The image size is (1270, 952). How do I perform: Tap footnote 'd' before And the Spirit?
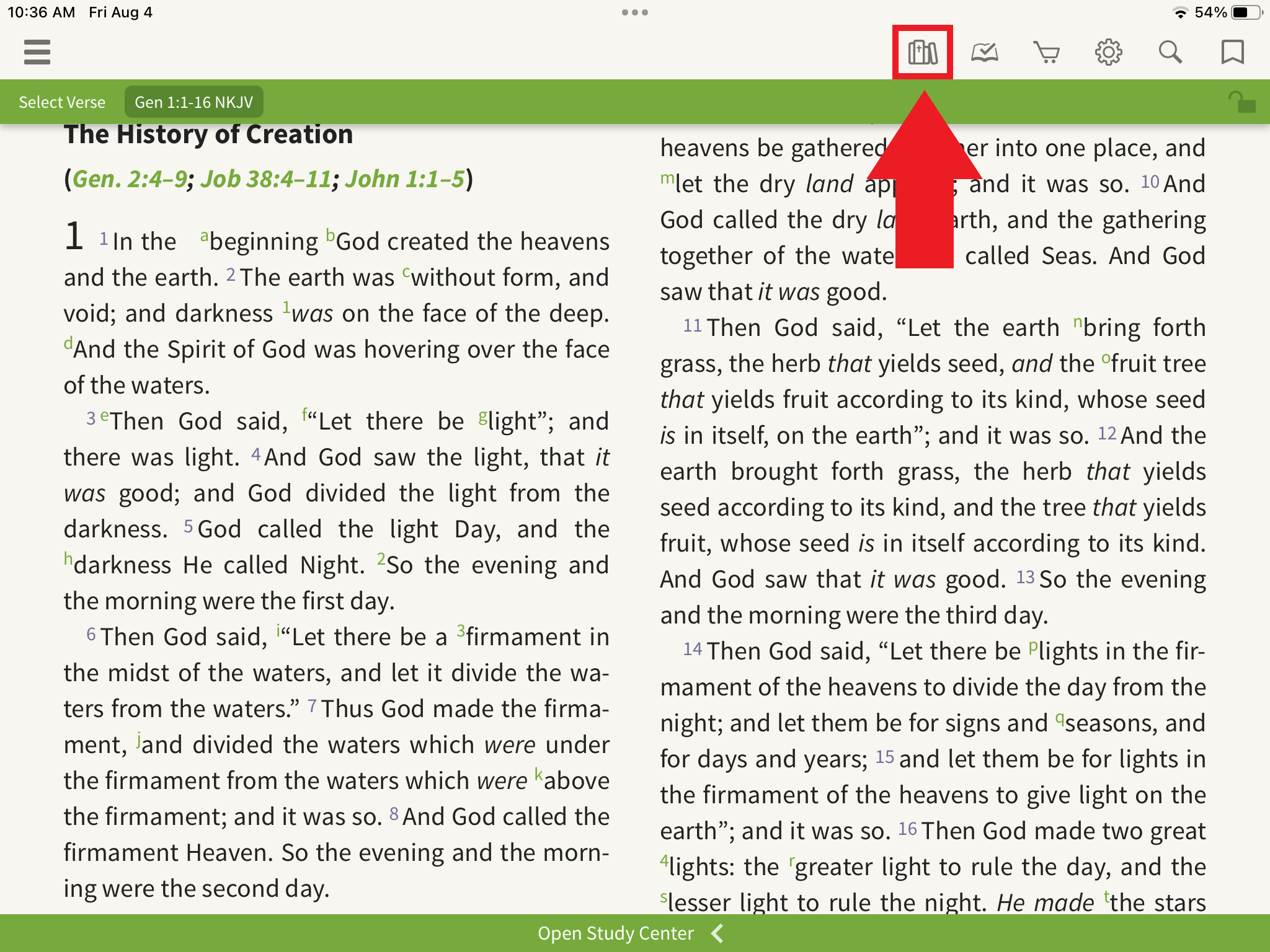tap(68, 343)
